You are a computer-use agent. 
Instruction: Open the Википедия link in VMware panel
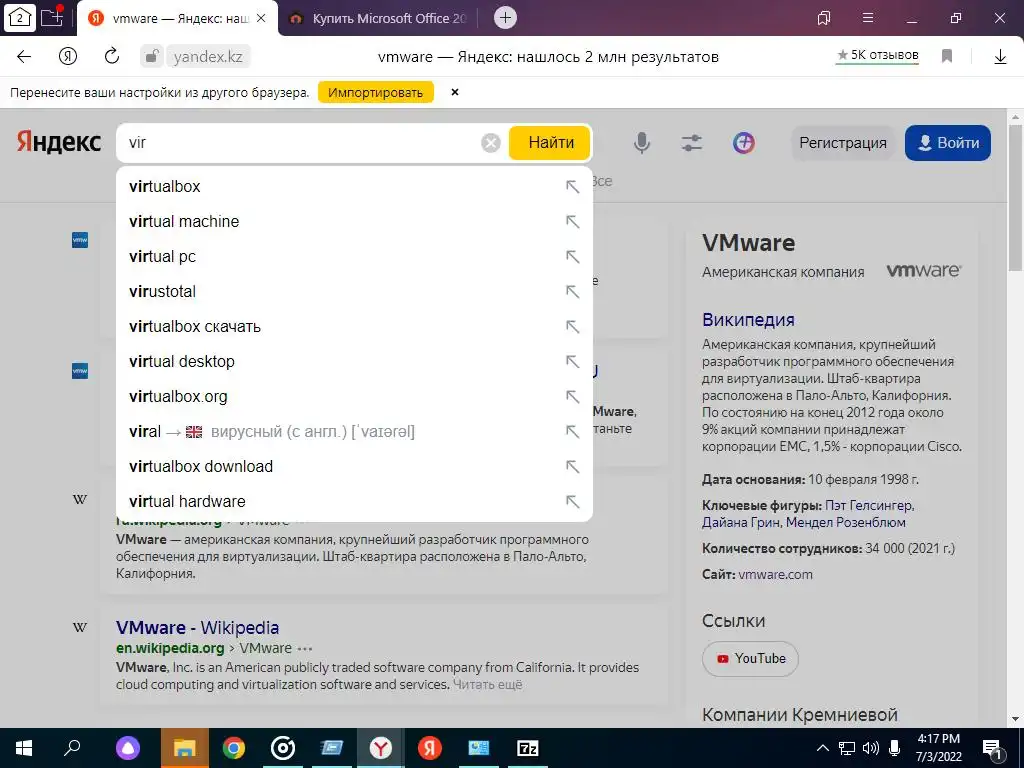point(748,320)
